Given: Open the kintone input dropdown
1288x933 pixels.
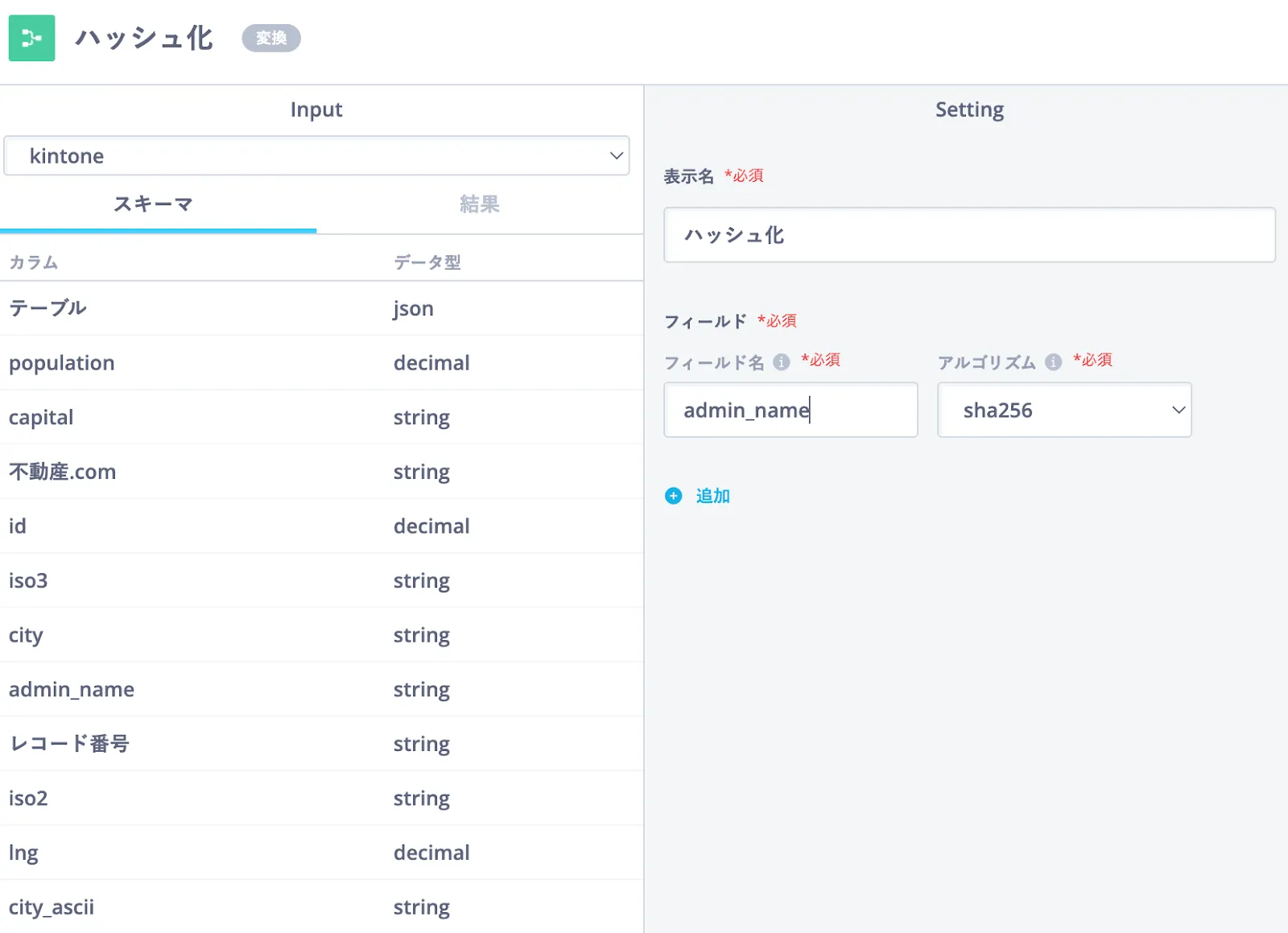Looking at the screenshot, I should click(x=316, y=156).
